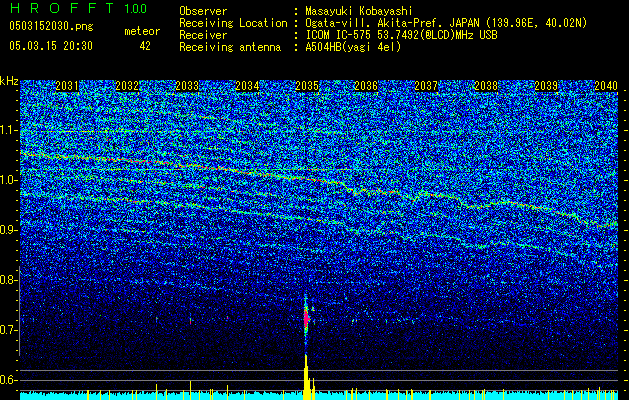Viewport: 629px width, 400px height.
Task: Click the kHz axis unit label
Action: pos(9,81)
